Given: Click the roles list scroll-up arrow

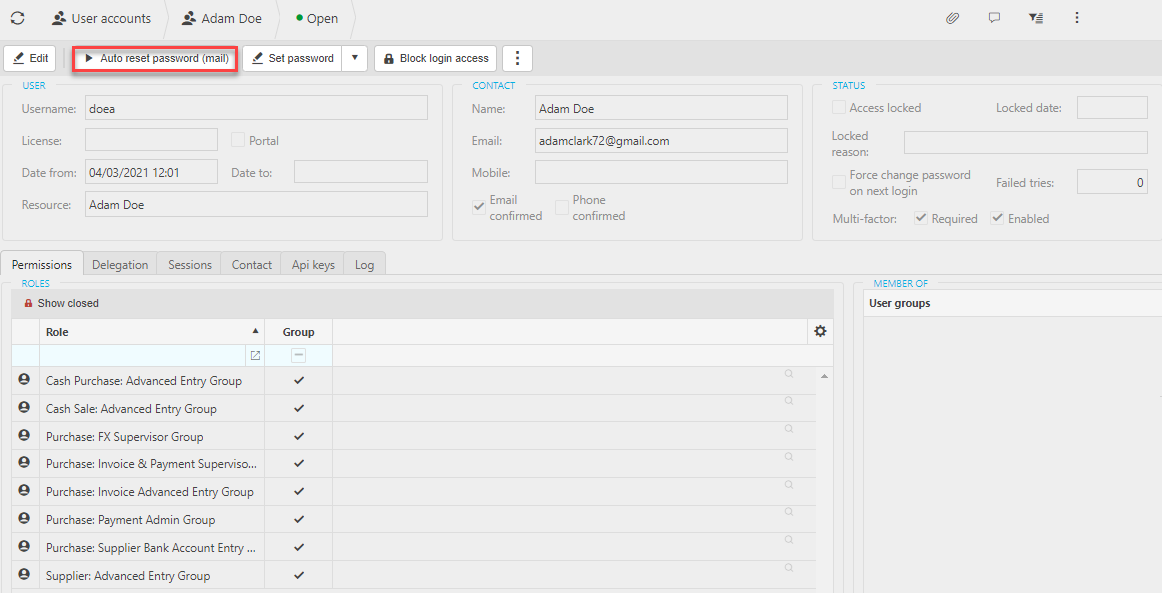Looking at the screenshot, I should point(824,376).
